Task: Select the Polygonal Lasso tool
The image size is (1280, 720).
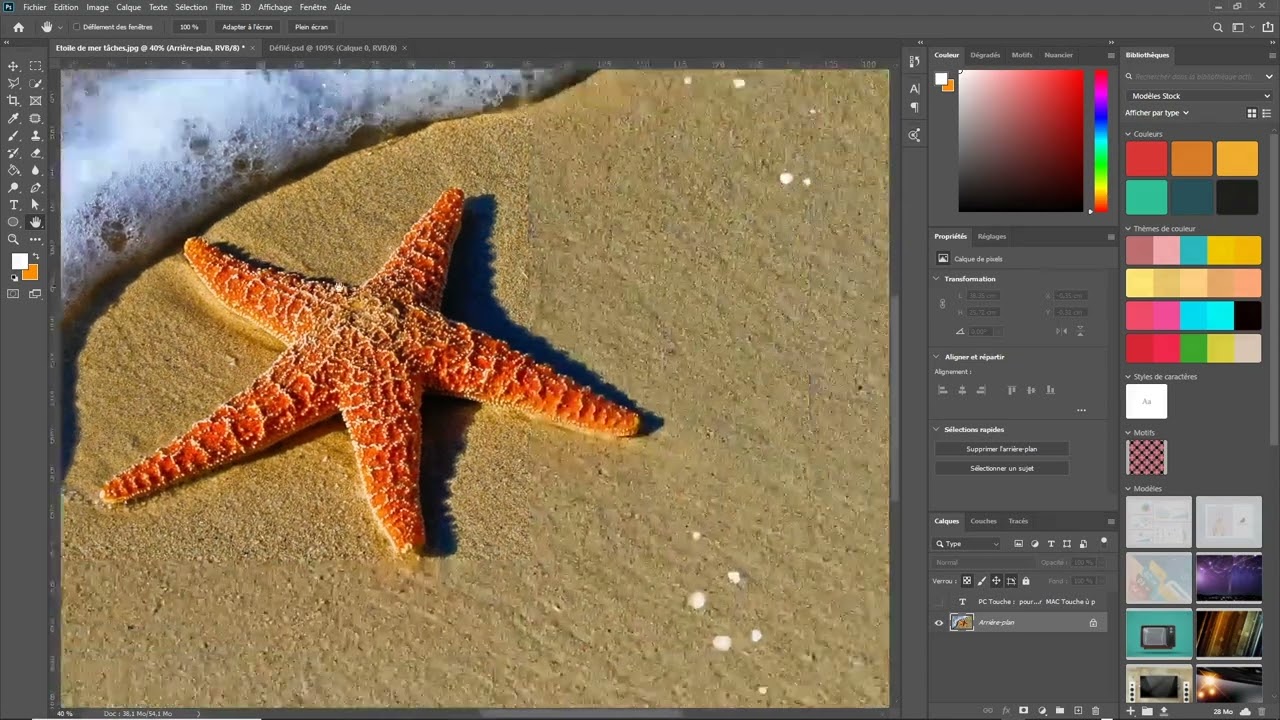Action: pos(14,83)
